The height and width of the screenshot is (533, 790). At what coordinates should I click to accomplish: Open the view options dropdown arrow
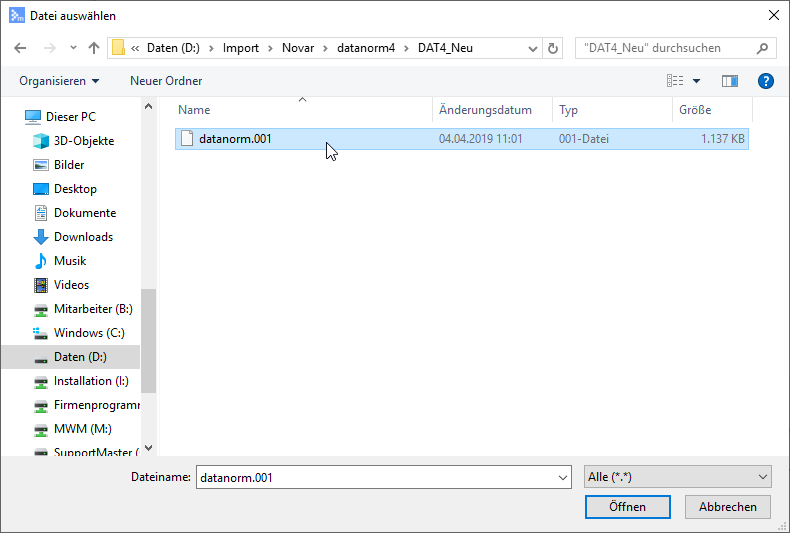[x=697, y=81]
